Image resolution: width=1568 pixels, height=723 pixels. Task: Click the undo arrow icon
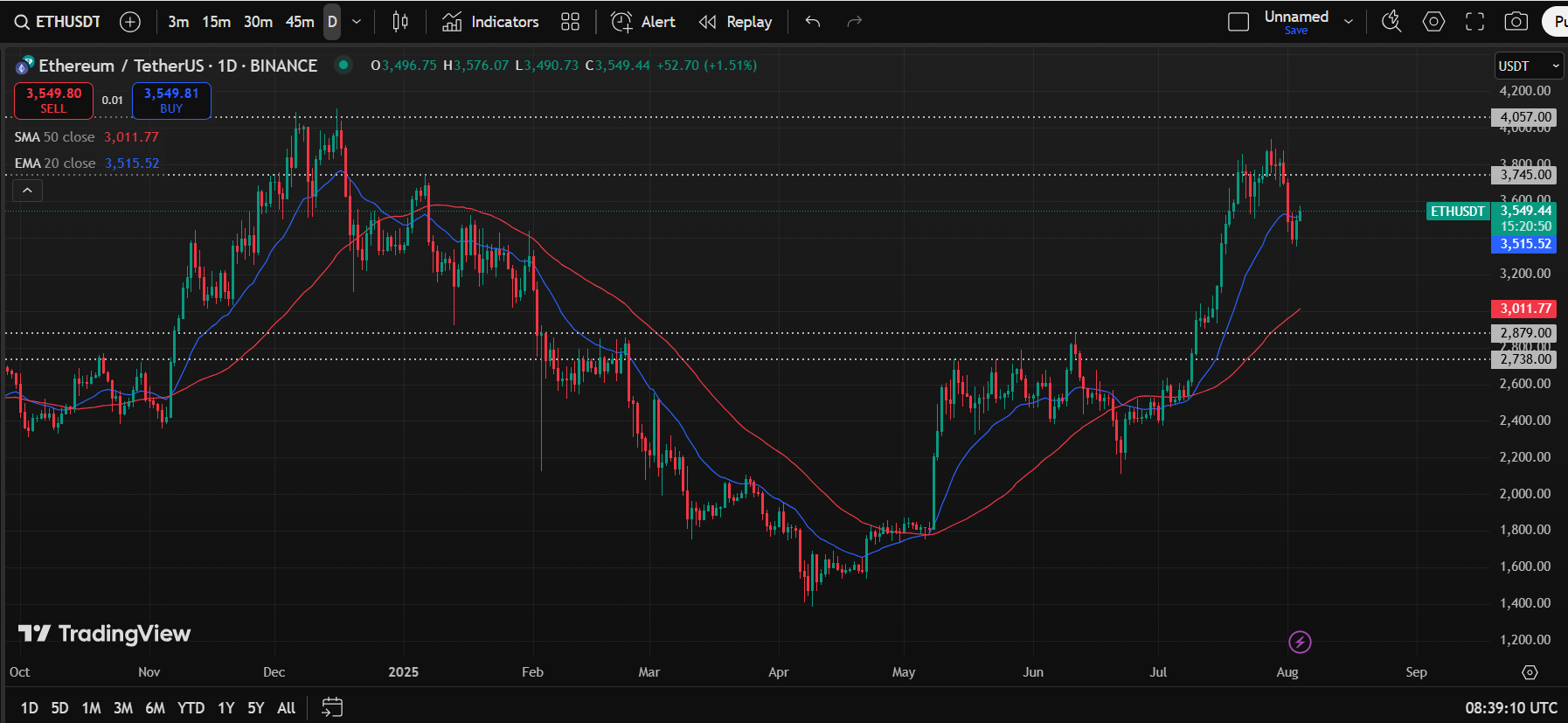coord(813,22)
